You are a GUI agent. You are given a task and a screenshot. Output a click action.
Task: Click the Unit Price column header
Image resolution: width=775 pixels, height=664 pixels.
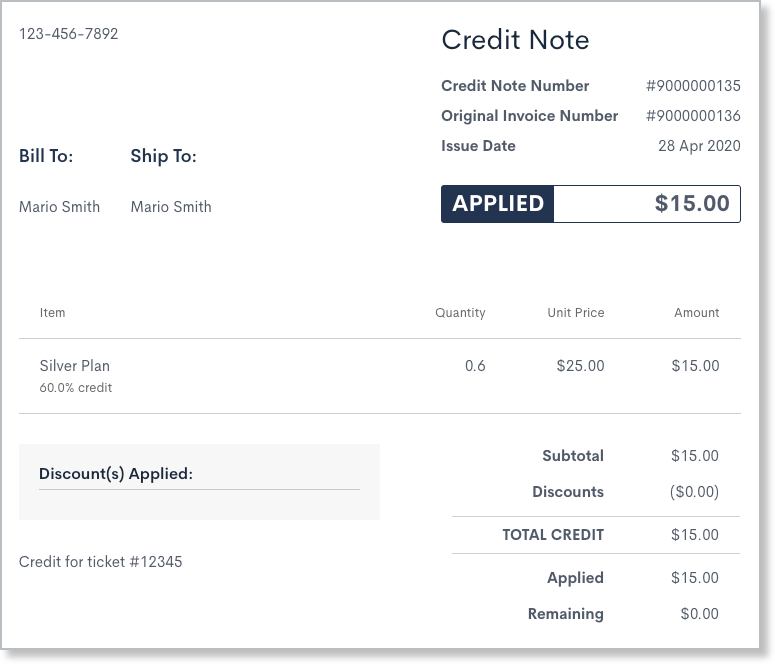(575, 313)
